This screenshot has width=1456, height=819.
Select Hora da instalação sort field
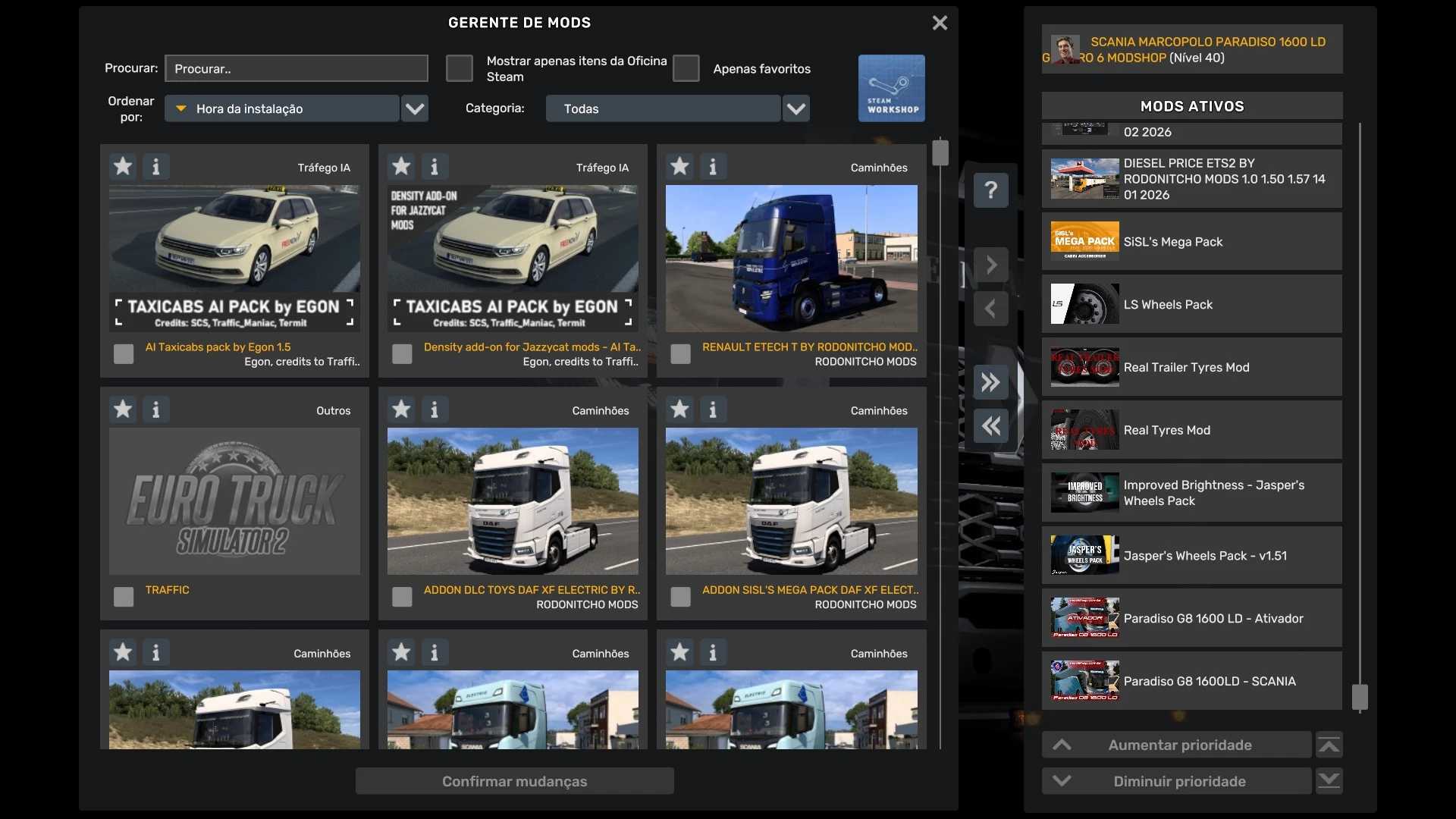[282, 108]
